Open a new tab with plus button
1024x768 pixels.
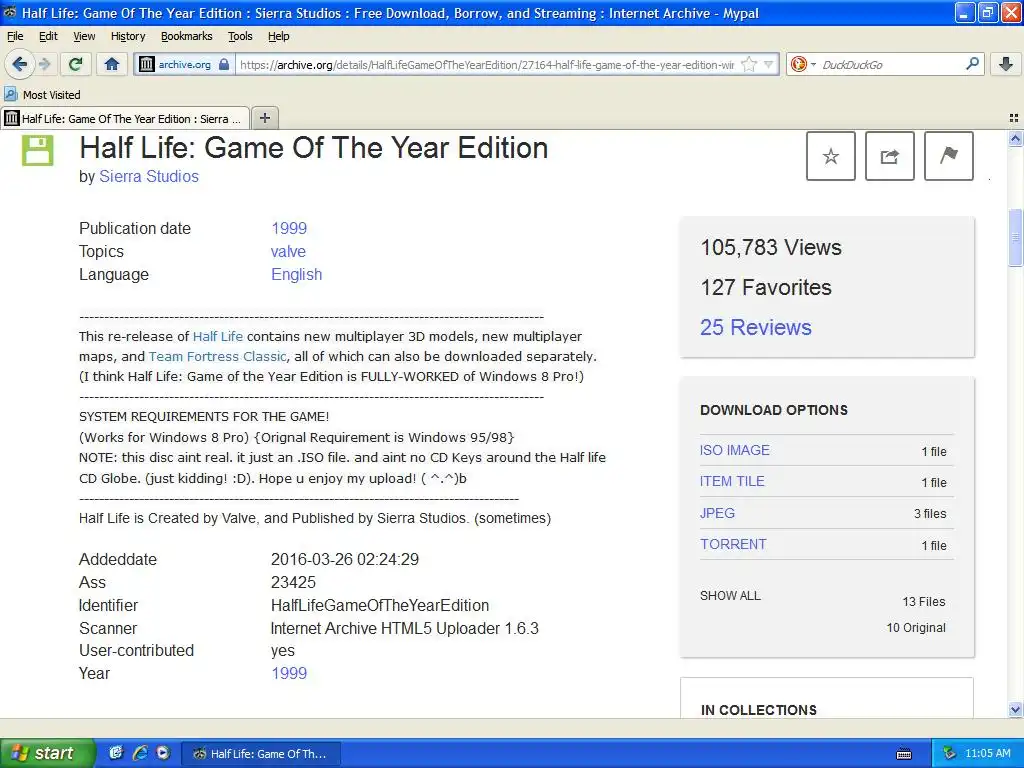[264, 118]
